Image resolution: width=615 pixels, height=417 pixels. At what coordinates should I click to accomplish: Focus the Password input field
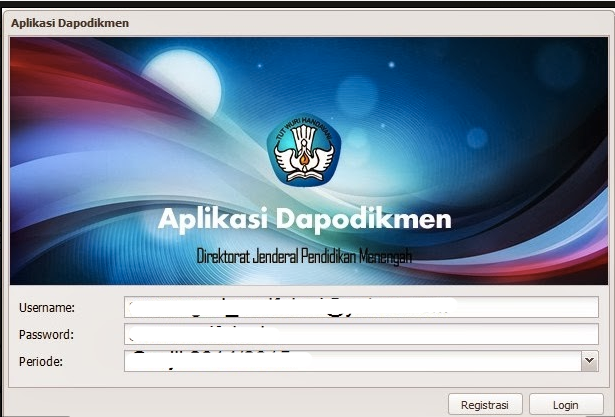tap(361, 334)
